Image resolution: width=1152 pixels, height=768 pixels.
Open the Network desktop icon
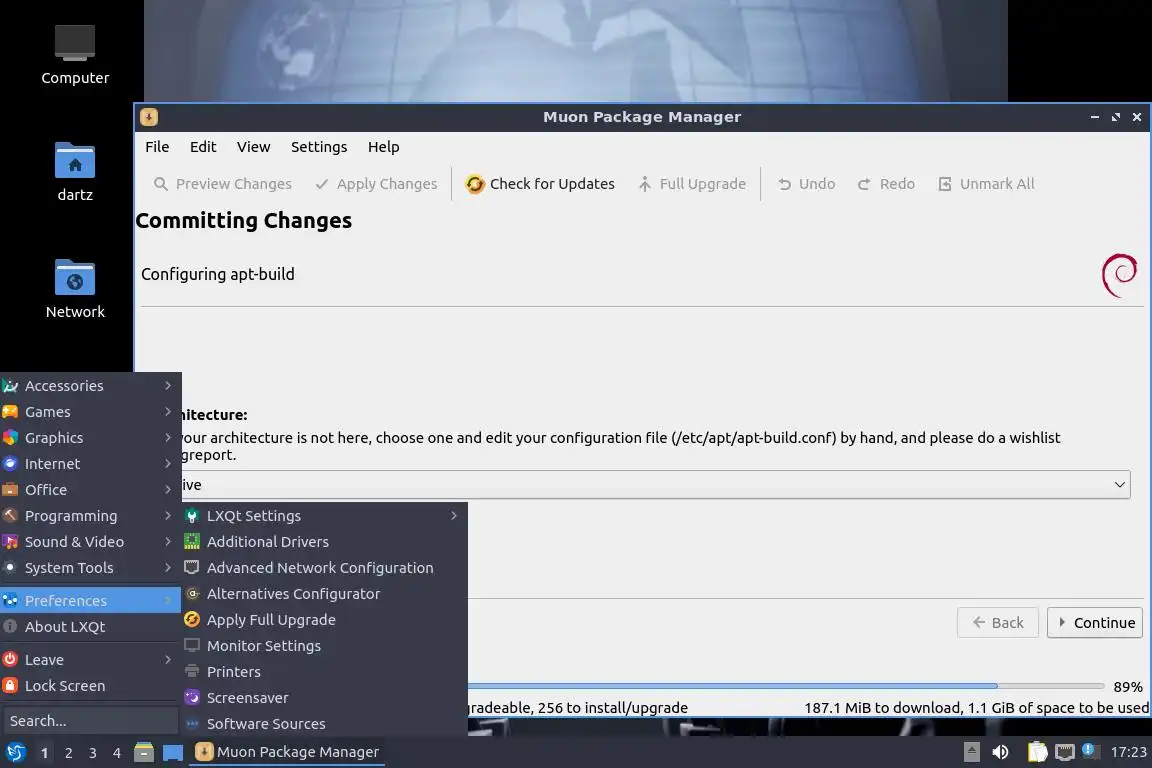pyautogui.click(x=74, y=289)
